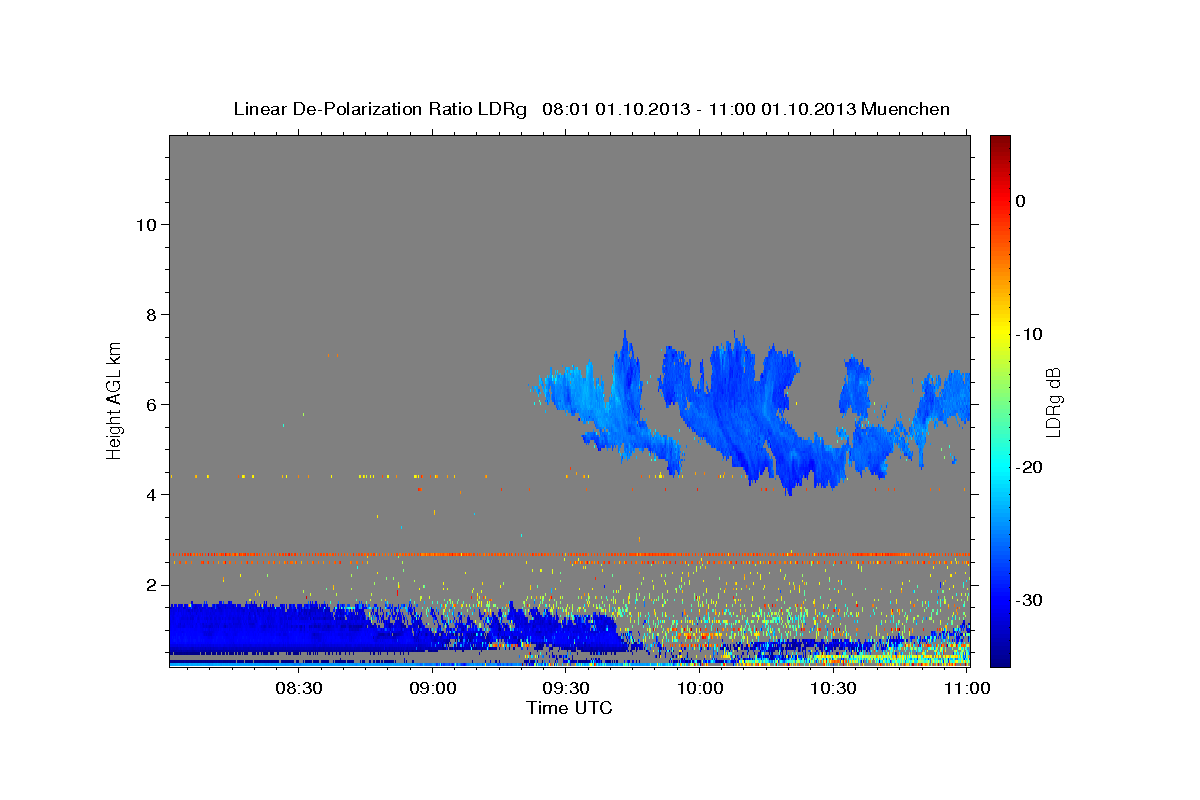Click the colorbar value -30
This screenshot has height=800, width=1200.
point(1030,600)
